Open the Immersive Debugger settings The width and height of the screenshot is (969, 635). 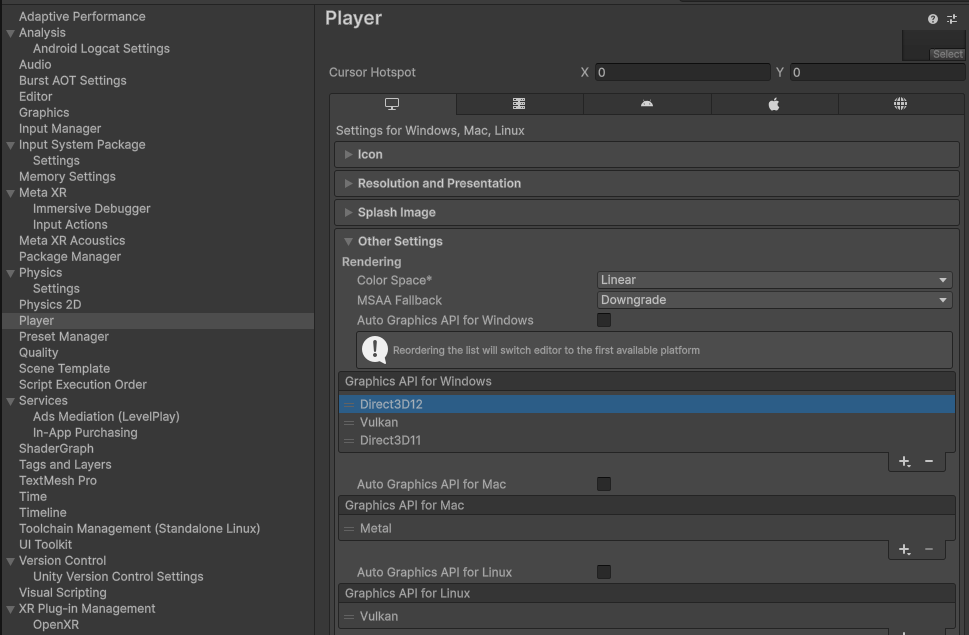(x=91, y=209)
